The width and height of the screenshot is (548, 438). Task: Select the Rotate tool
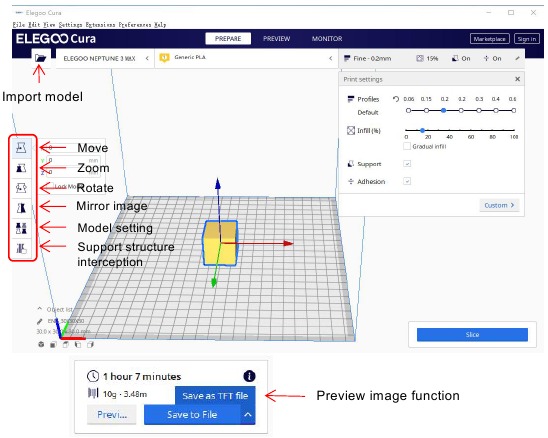22,188
